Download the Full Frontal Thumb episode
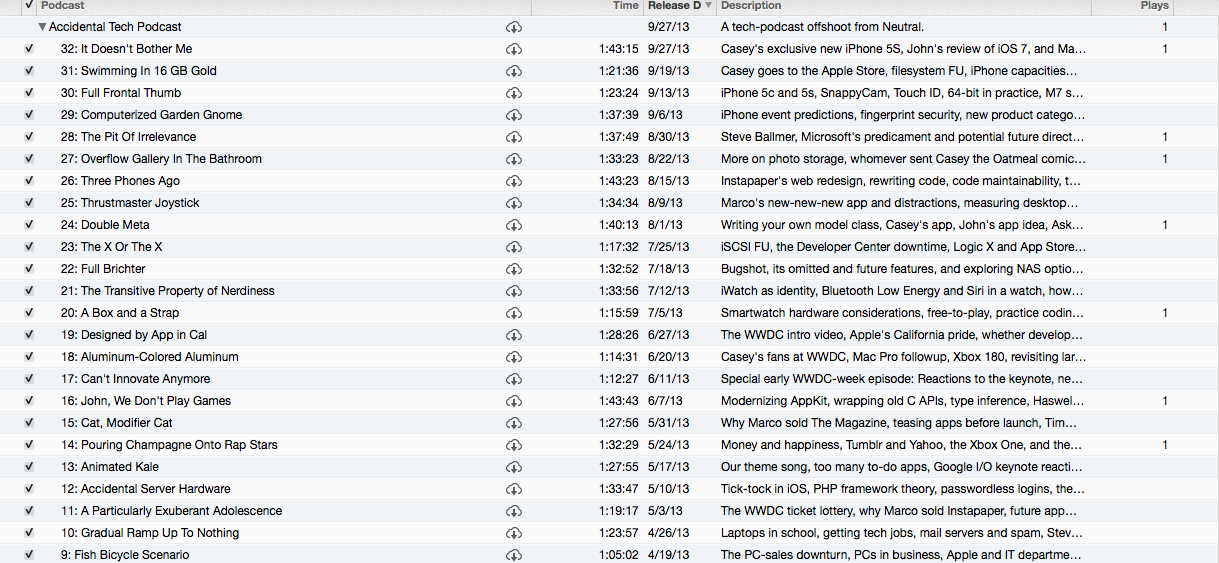The height and width of the screenshot is (563, 1219). click(514, 93)
